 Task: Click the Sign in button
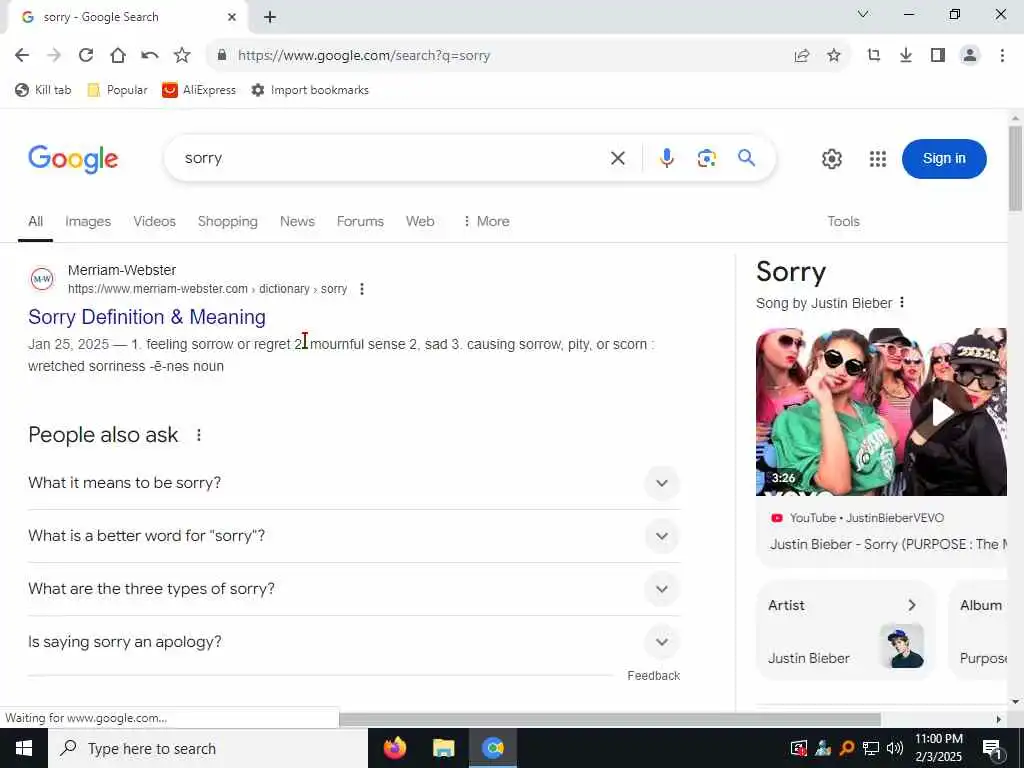pos(944,159)
